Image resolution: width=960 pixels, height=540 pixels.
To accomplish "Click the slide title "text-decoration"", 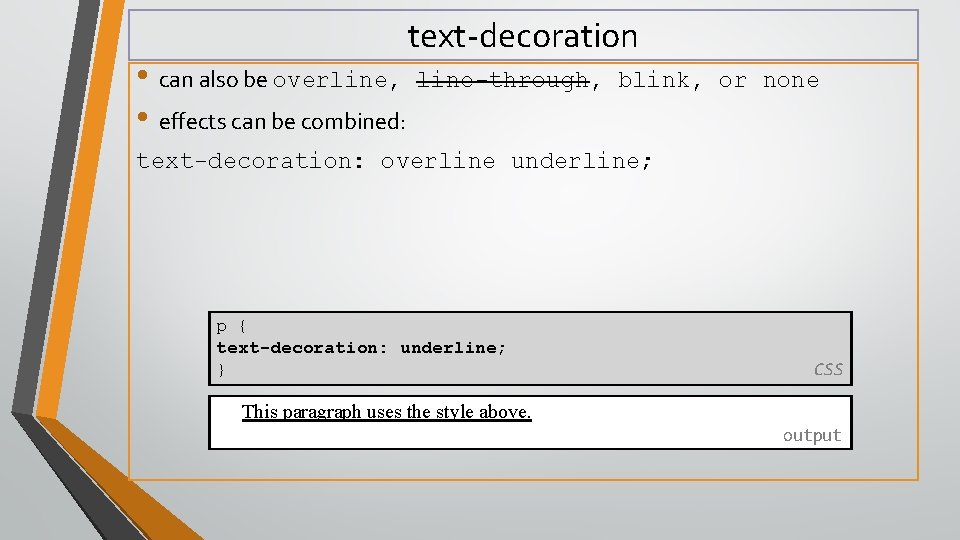I will pyautogui.click(x=522, y=36).
